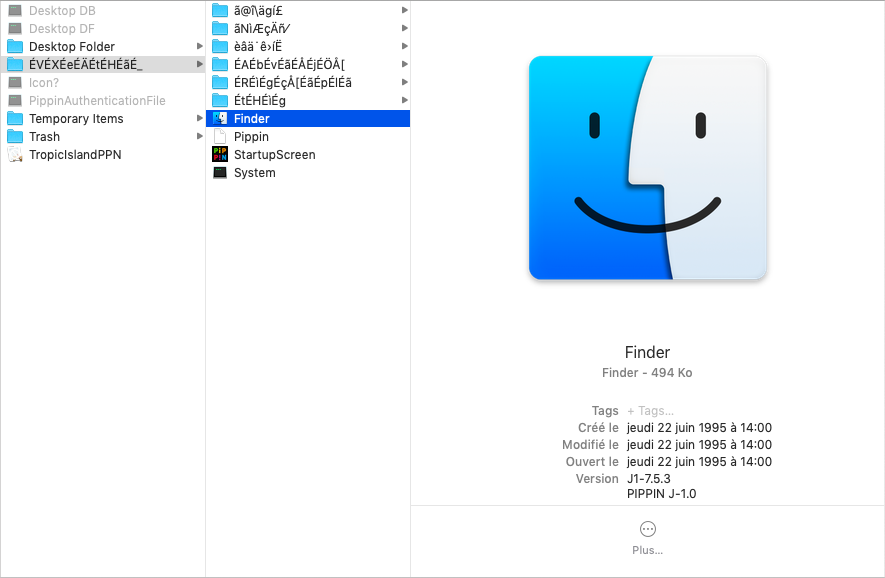Click the Finder title in preview pane
This screenshot has width=885, height=578.
click(x=647, y=352)
